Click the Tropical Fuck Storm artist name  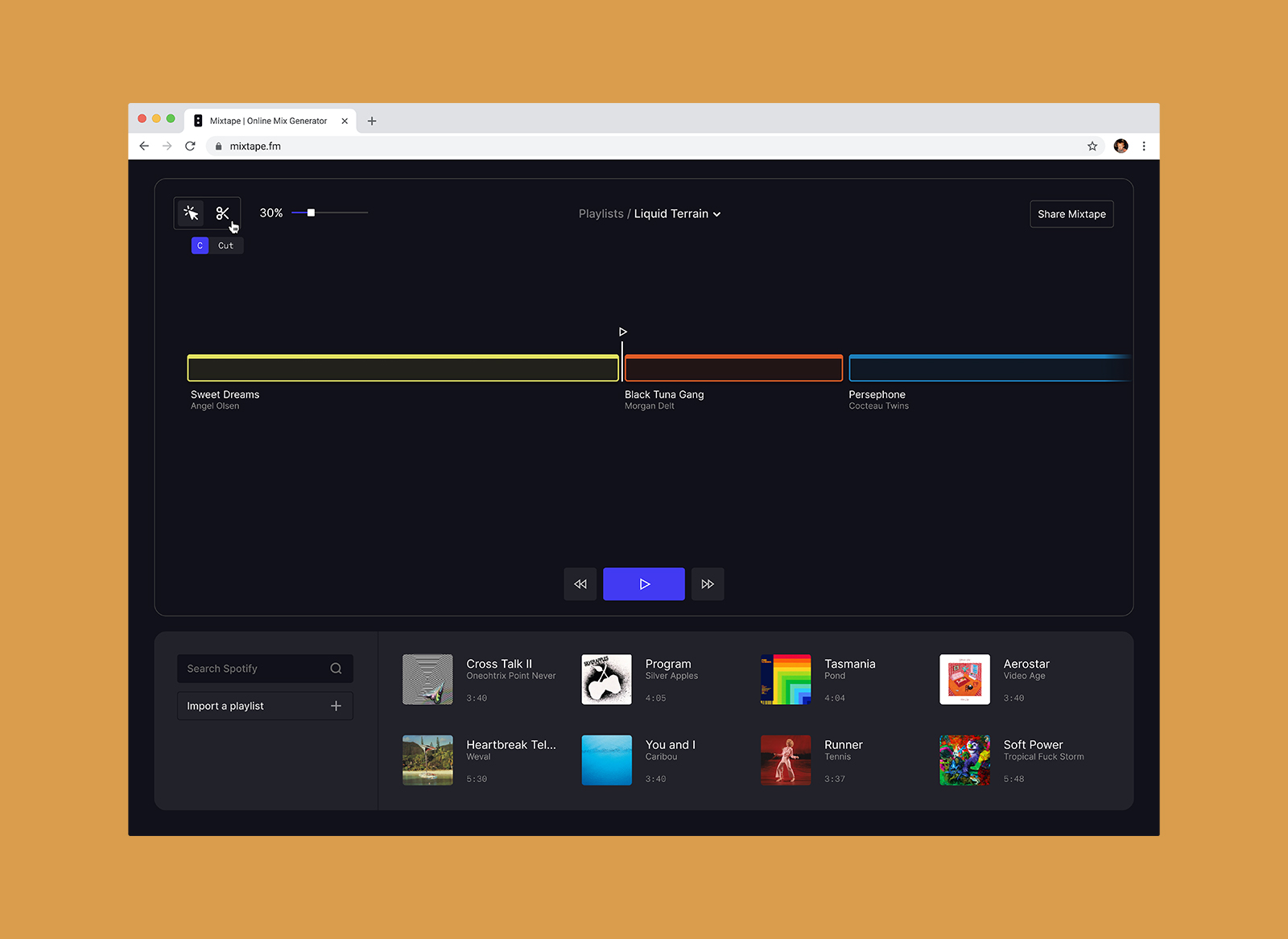coord(1043,757)
